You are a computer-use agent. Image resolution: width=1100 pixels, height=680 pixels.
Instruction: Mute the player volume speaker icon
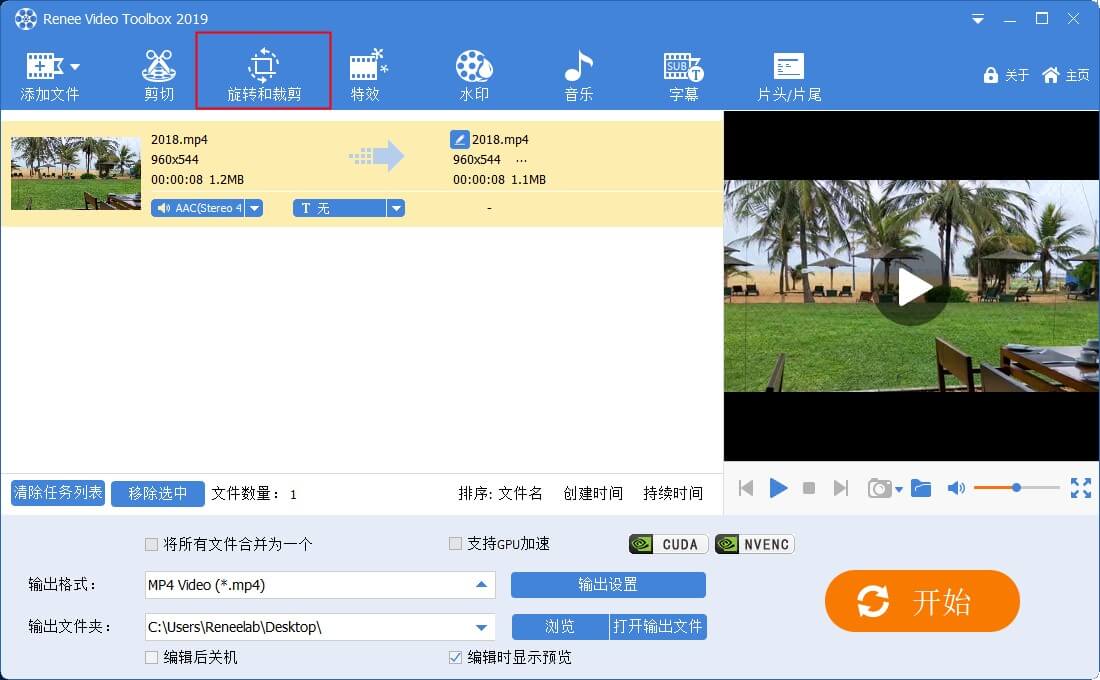[x=955, y=488]
